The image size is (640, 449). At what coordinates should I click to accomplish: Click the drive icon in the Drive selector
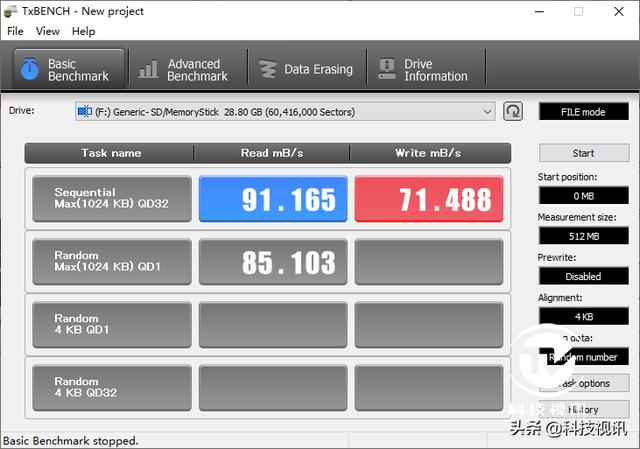pyautogui.click(x=84, y=111)
